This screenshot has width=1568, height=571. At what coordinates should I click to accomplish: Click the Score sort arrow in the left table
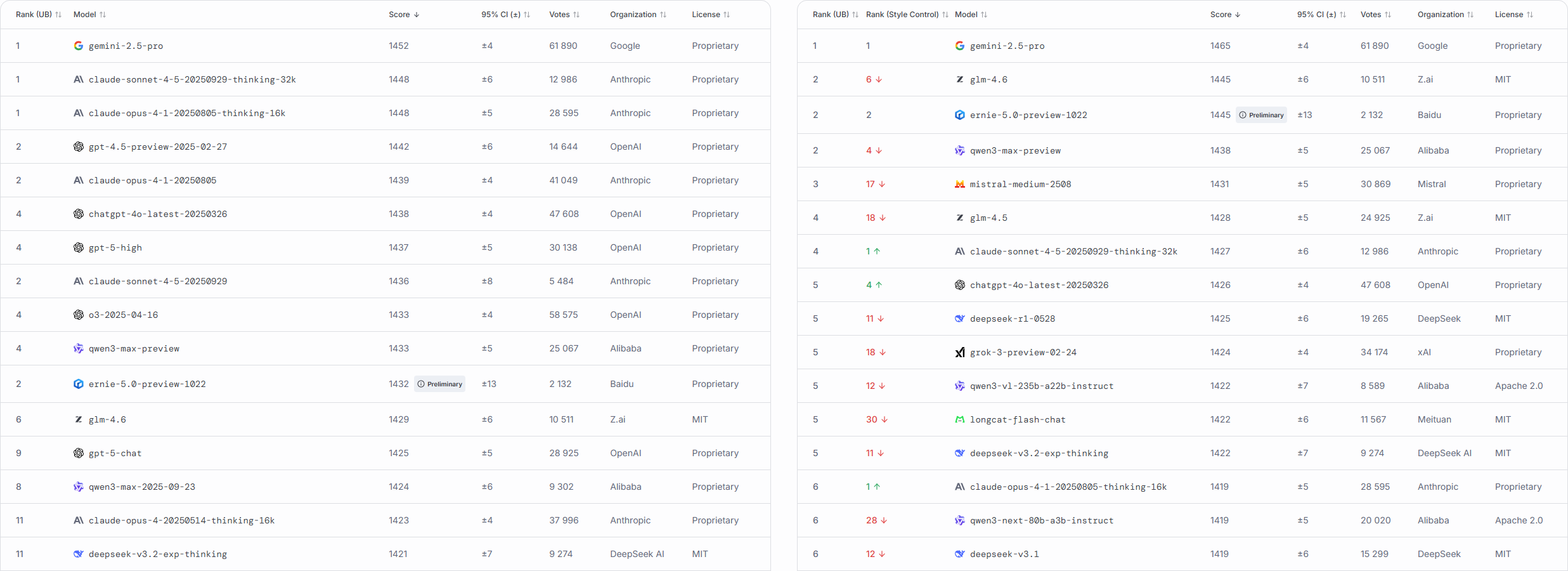click(x=417, y=15)
